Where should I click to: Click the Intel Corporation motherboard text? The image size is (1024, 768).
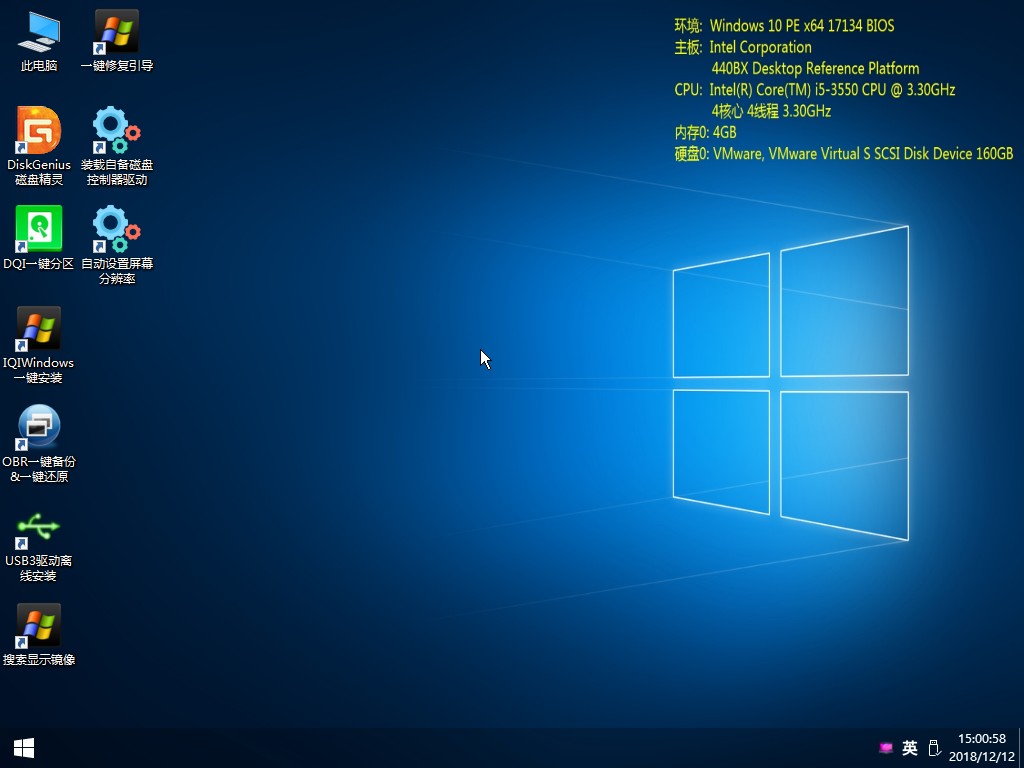(x=760, y=47)
